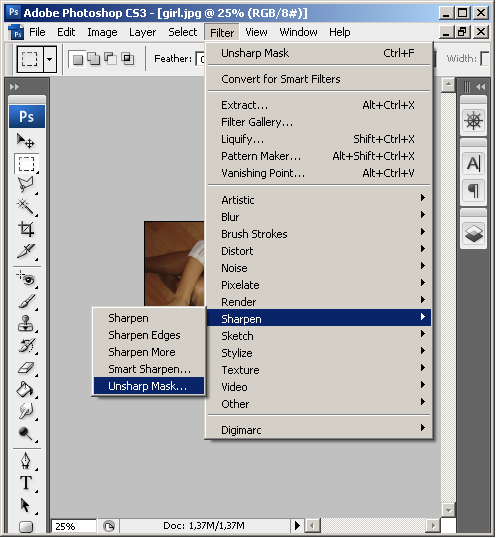Select the Crop tool
This screenshot has height=538, width=496.
pyautogui.click(x=26, y=229)
